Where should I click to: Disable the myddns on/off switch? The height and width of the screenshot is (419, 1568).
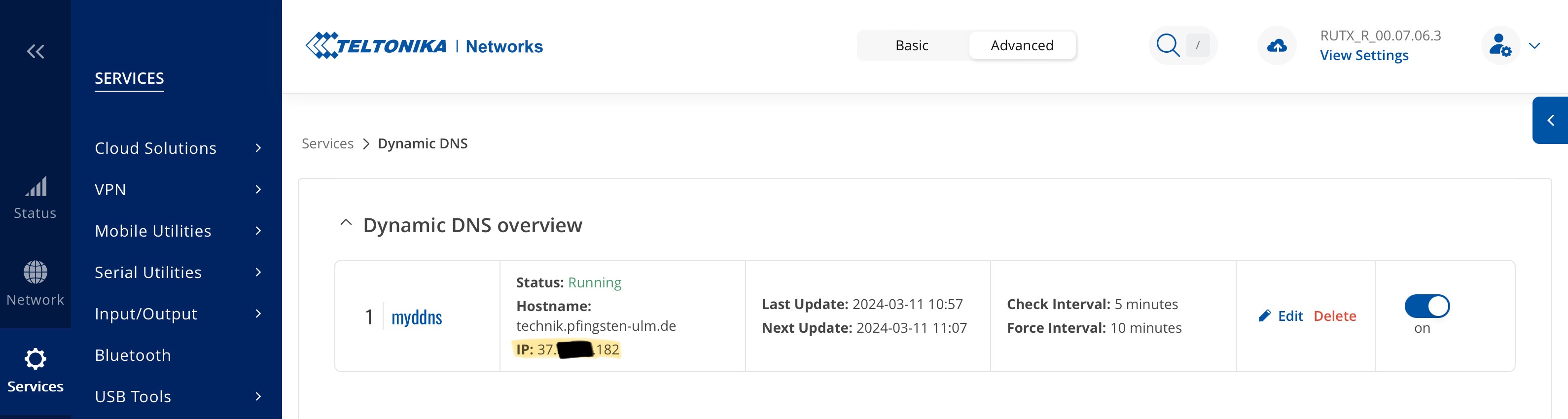(1427, 306)
